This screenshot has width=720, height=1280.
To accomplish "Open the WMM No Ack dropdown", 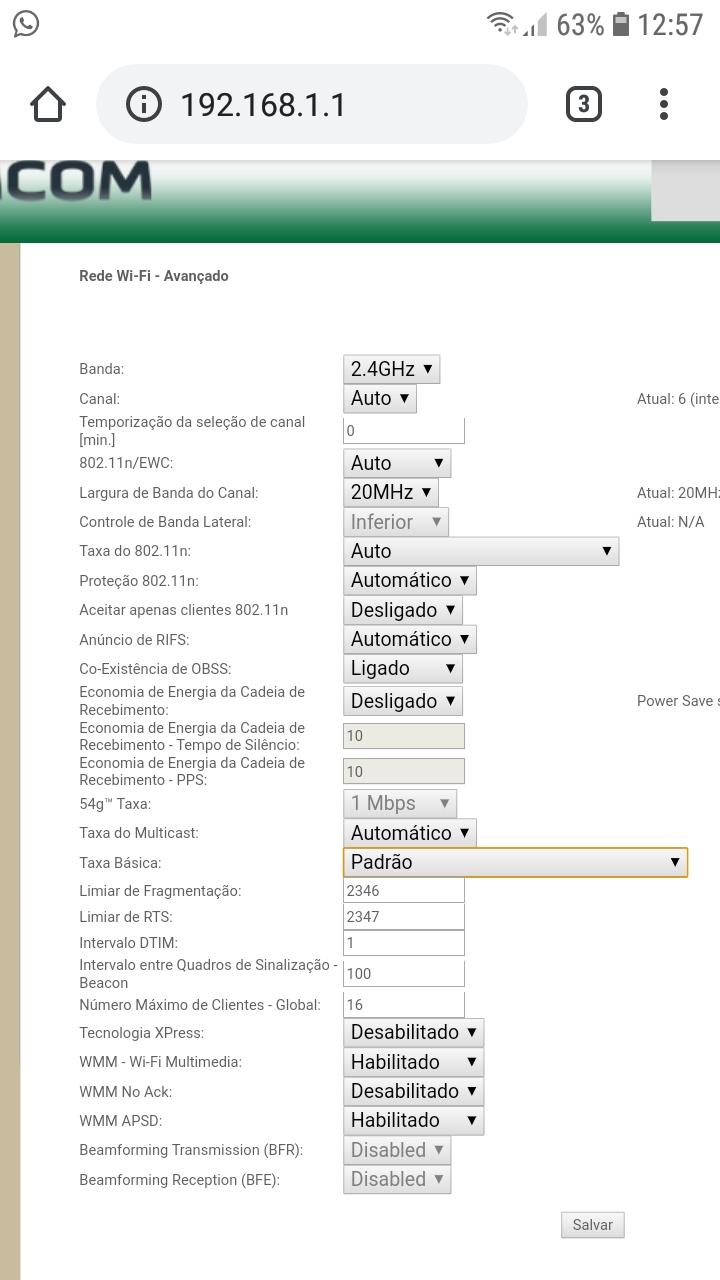I will pyautogui.click(x=414, y=1091).
